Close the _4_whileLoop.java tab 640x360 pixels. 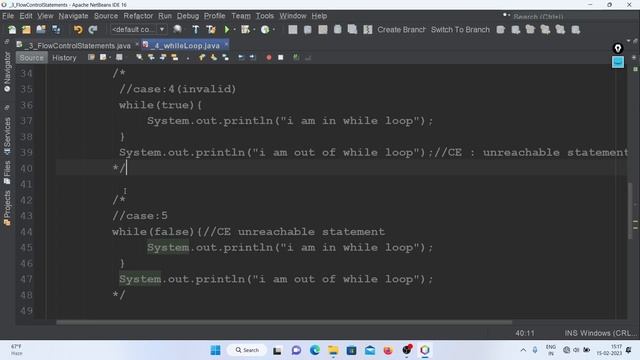pos(226,44)
